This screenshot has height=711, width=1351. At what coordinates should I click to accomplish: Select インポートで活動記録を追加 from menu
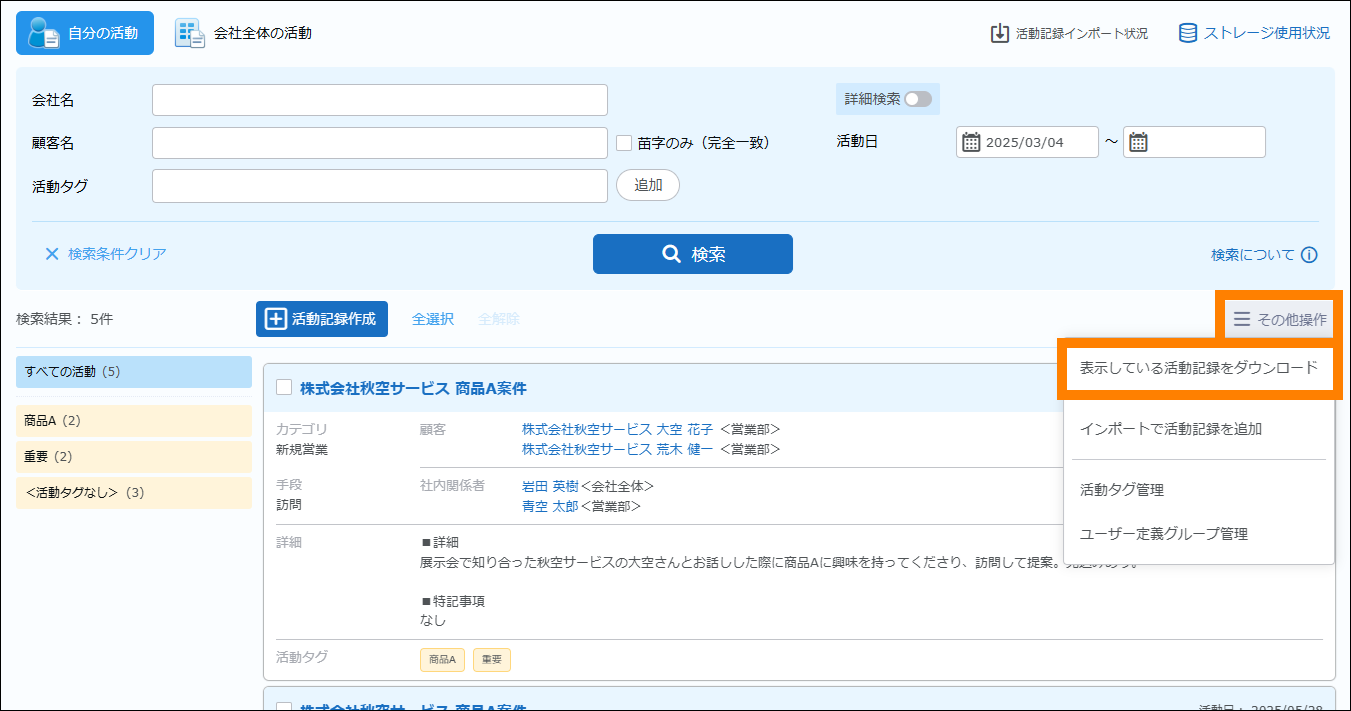[1170, 429]
